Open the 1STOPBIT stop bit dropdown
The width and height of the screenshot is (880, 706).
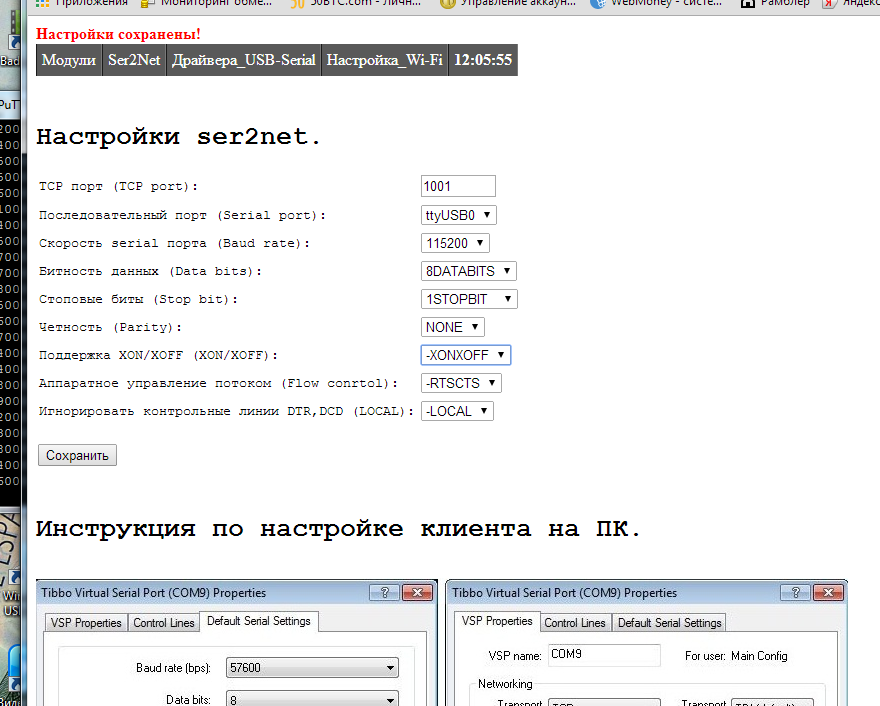[468, 299]
